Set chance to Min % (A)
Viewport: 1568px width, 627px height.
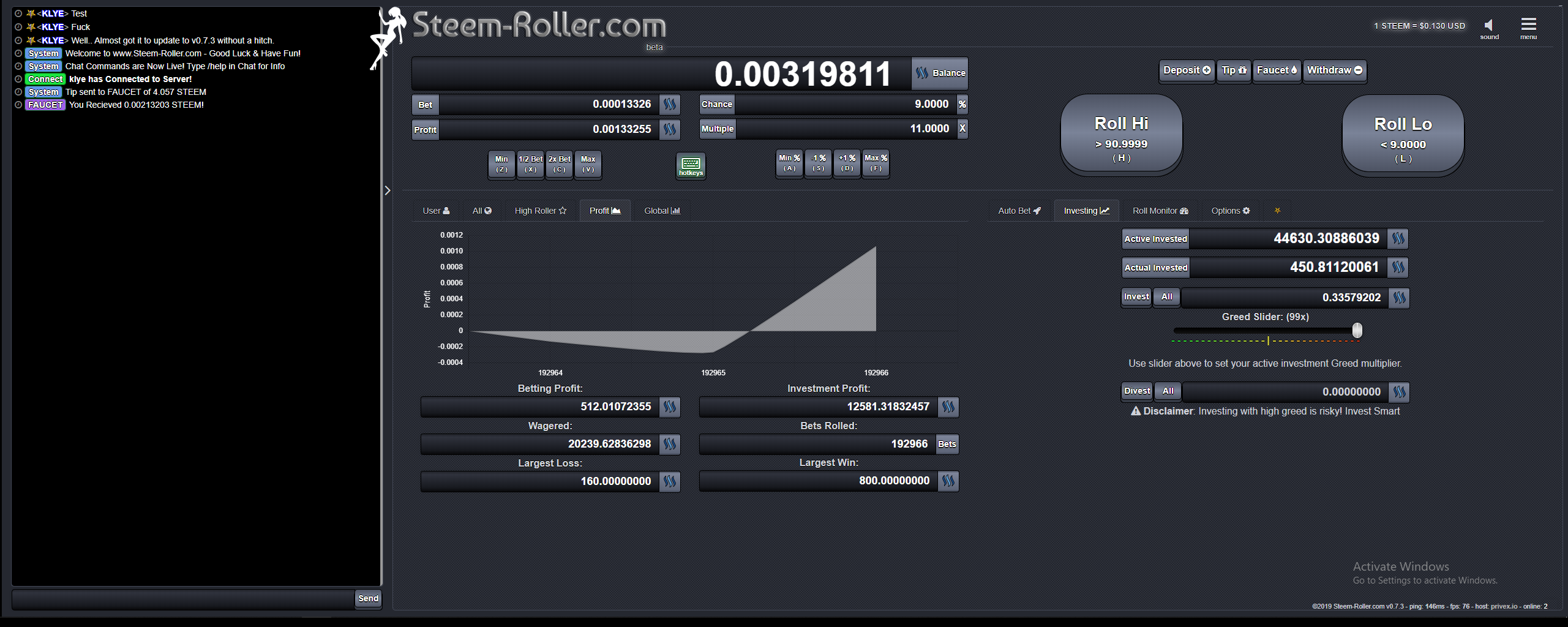pos(789,163)
